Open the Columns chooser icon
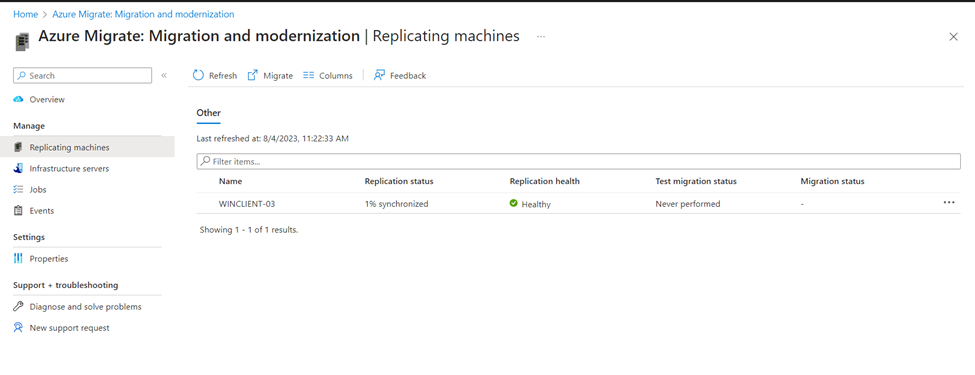The height and width of the screenshot is (375, 975). pos(308,75)
